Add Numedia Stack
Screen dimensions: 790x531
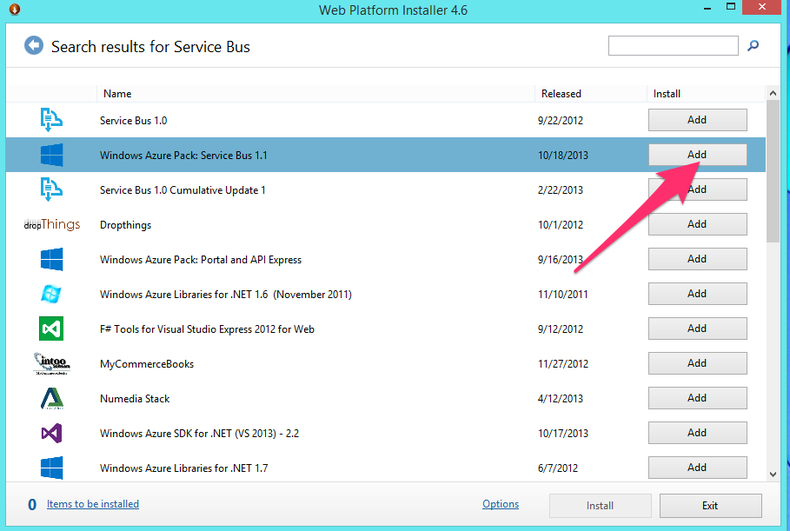(x=697, y=398)
